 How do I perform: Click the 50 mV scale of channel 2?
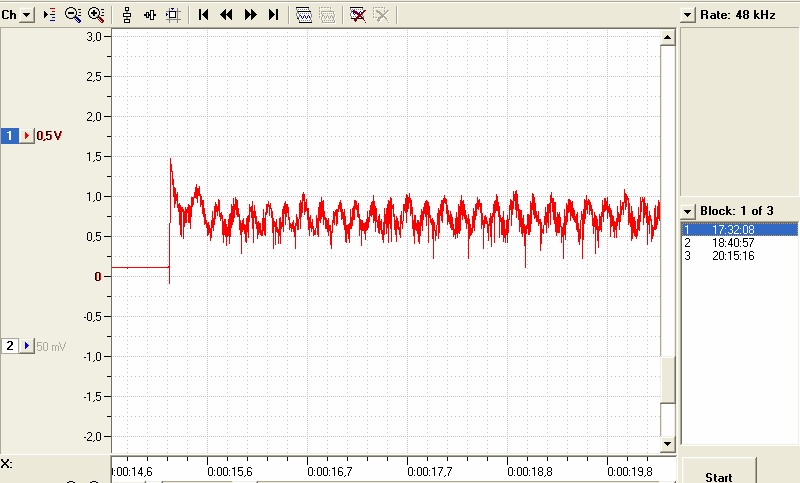pos(51,347)
